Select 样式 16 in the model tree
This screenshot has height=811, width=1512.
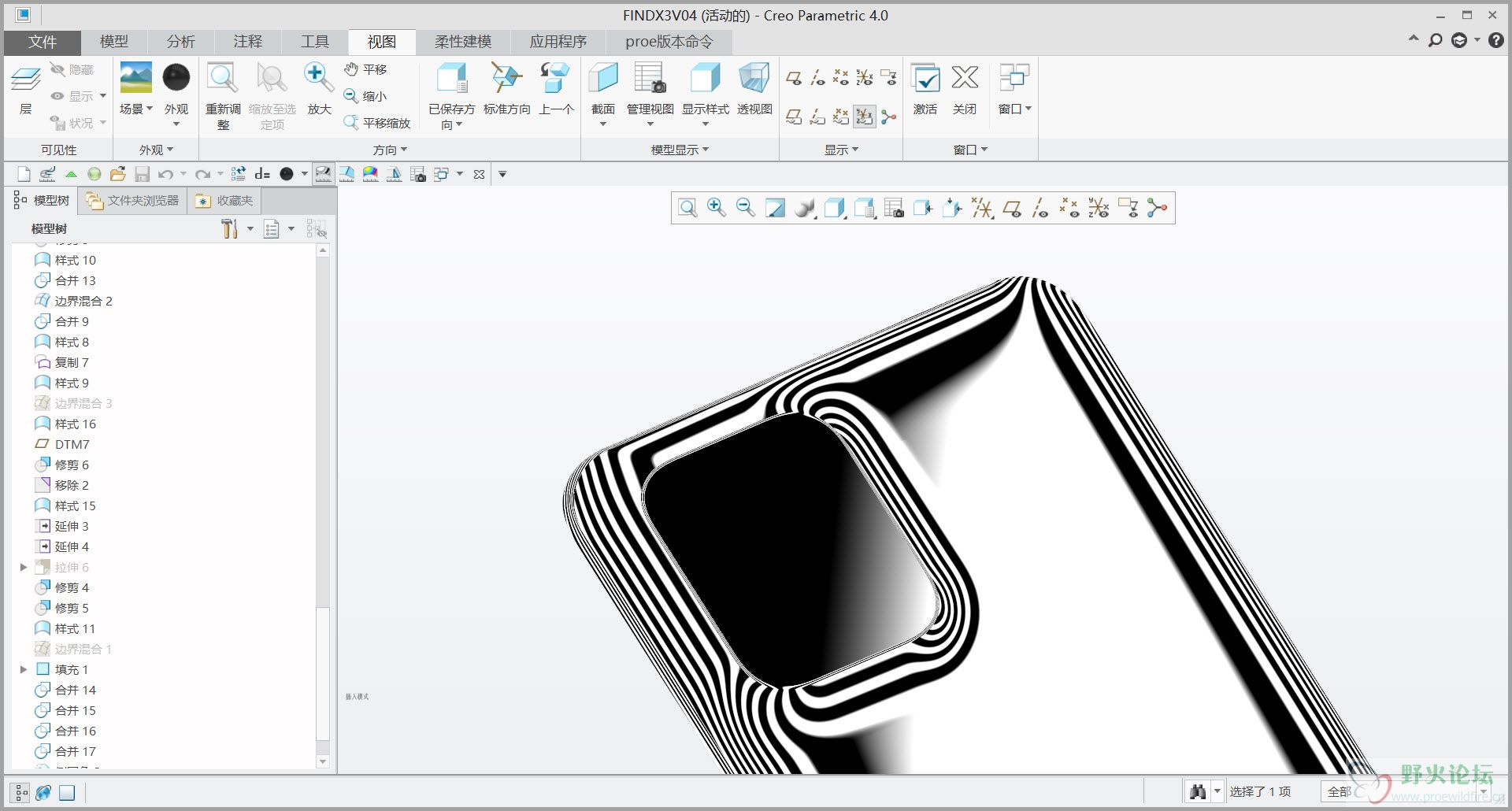pyautogui.click(x=75, y=424)
